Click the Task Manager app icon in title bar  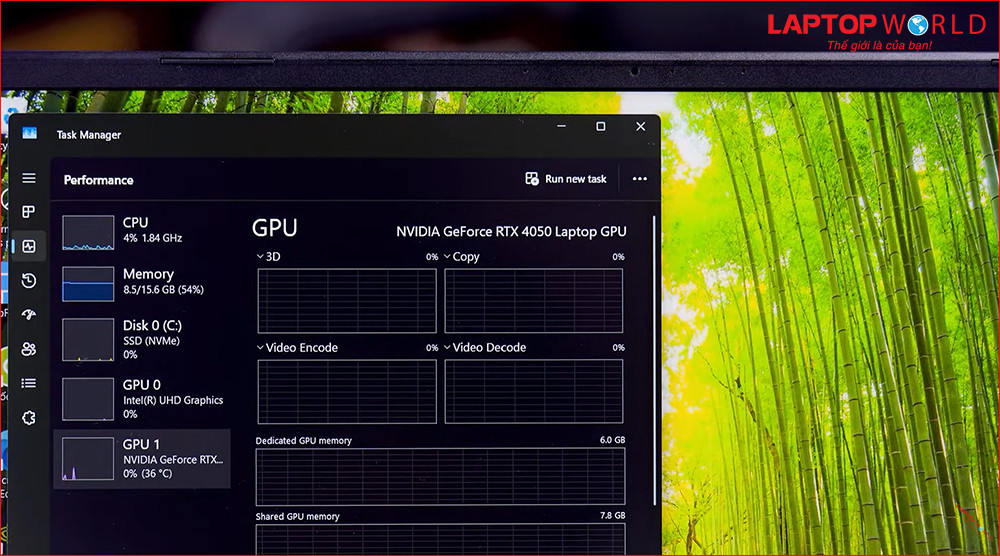tap(30, 134)
